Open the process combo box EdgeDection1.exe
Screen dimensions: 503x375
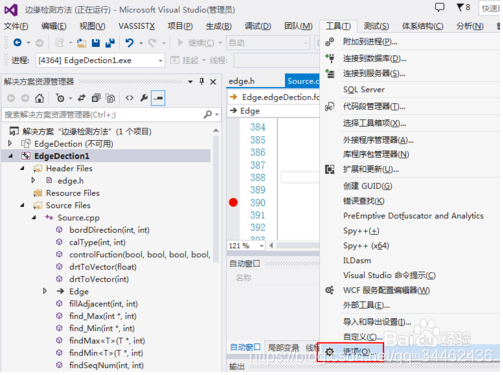(x=100, y=60)
